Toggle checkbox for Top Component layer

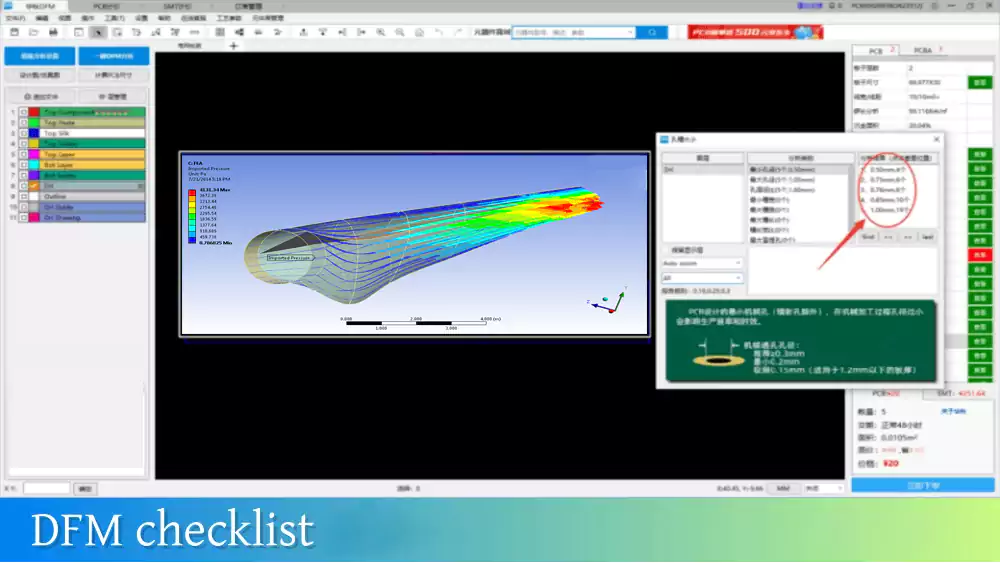coord(24,112)
